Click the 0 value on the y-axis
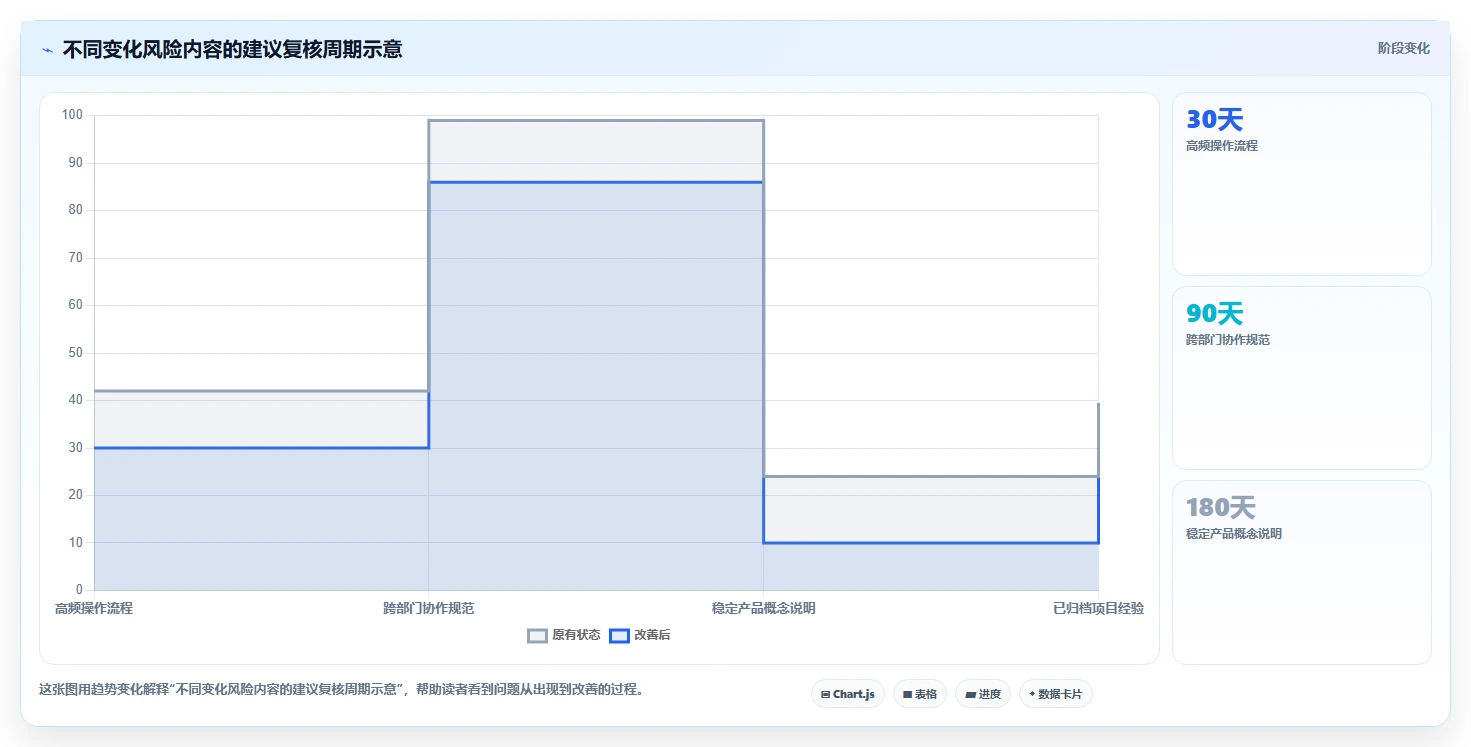This screenshot has height=747, width=1471. tap(79, 590)
